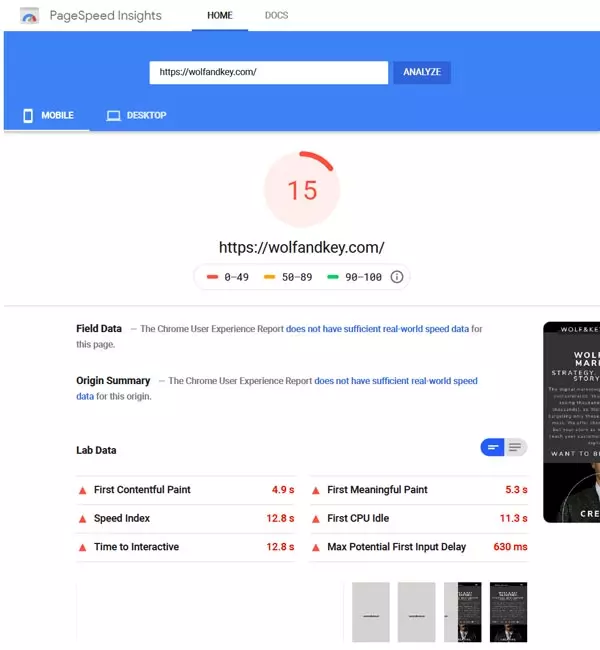Click Max Potential First Input Delay triangle
The width and height of the screenshot is (600, 650).
point(316,548)
